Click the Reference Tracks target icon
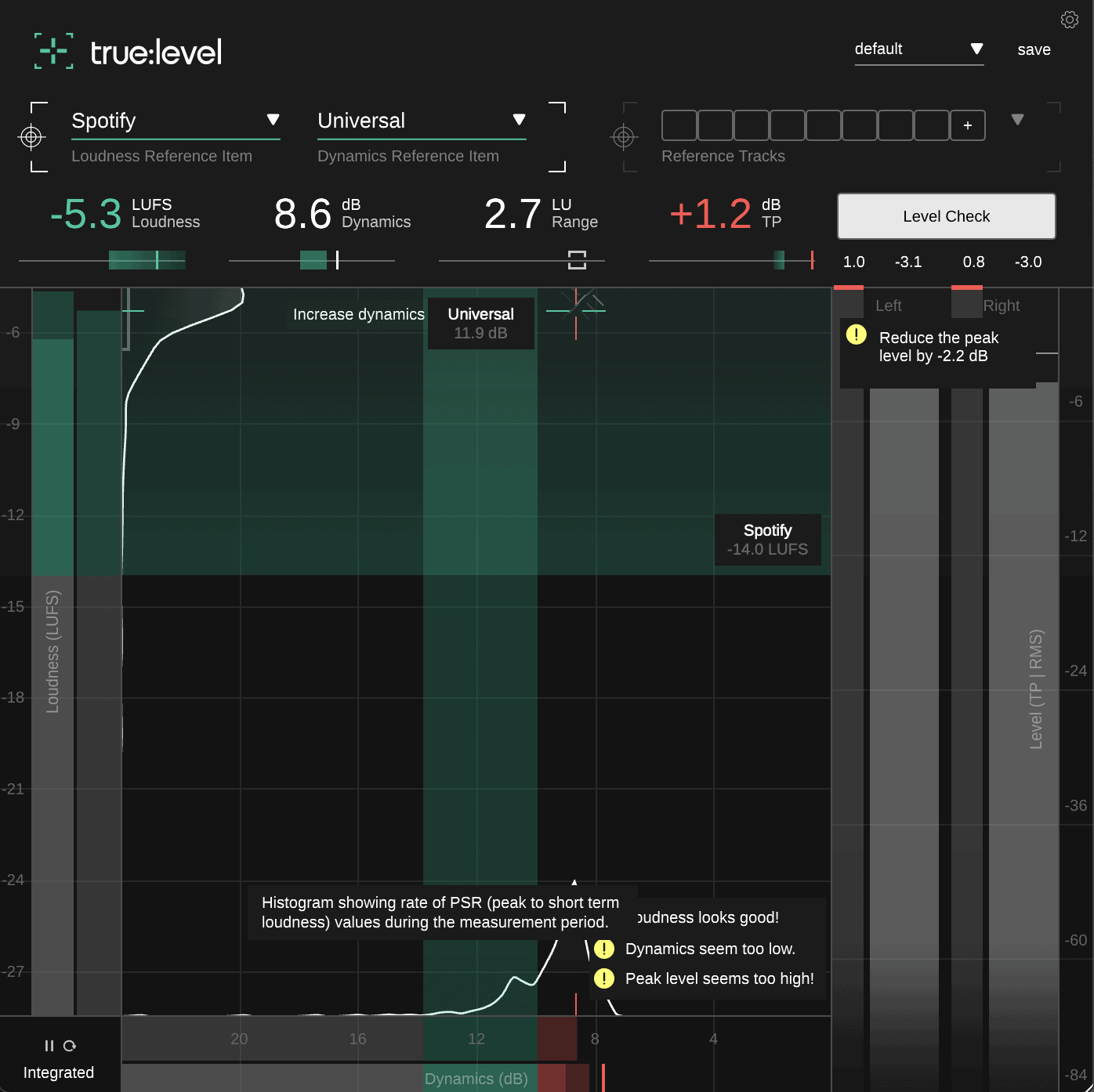The image size is (1094, 1092). pos(624,137)
